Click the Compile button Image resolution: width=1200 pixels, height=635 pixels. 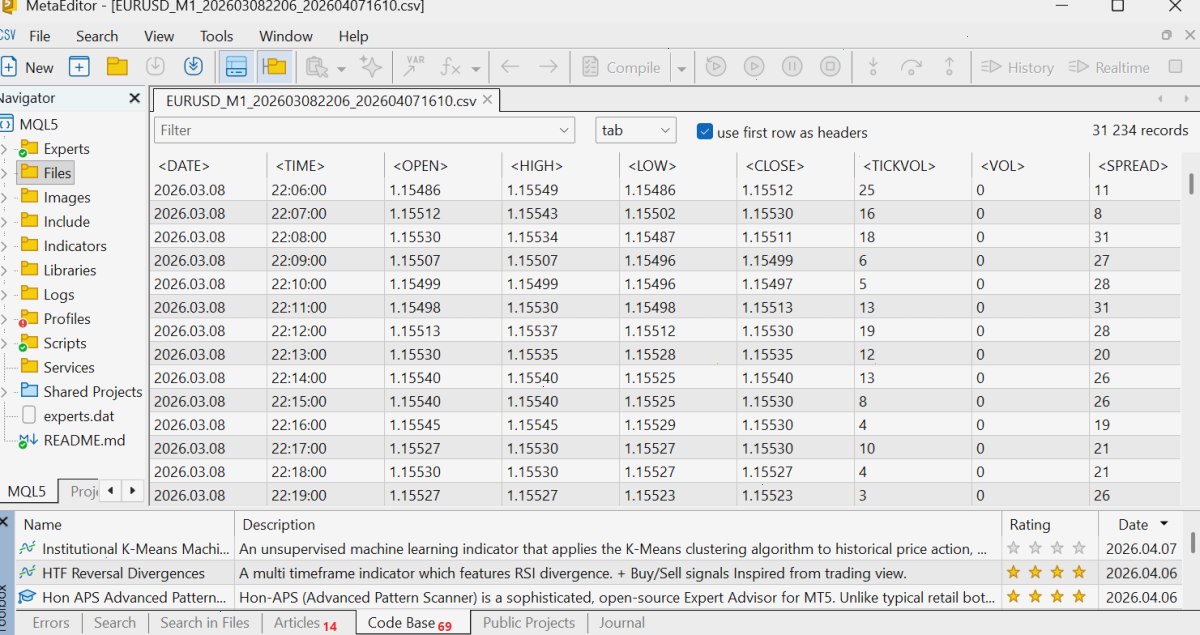coord(620,67)
